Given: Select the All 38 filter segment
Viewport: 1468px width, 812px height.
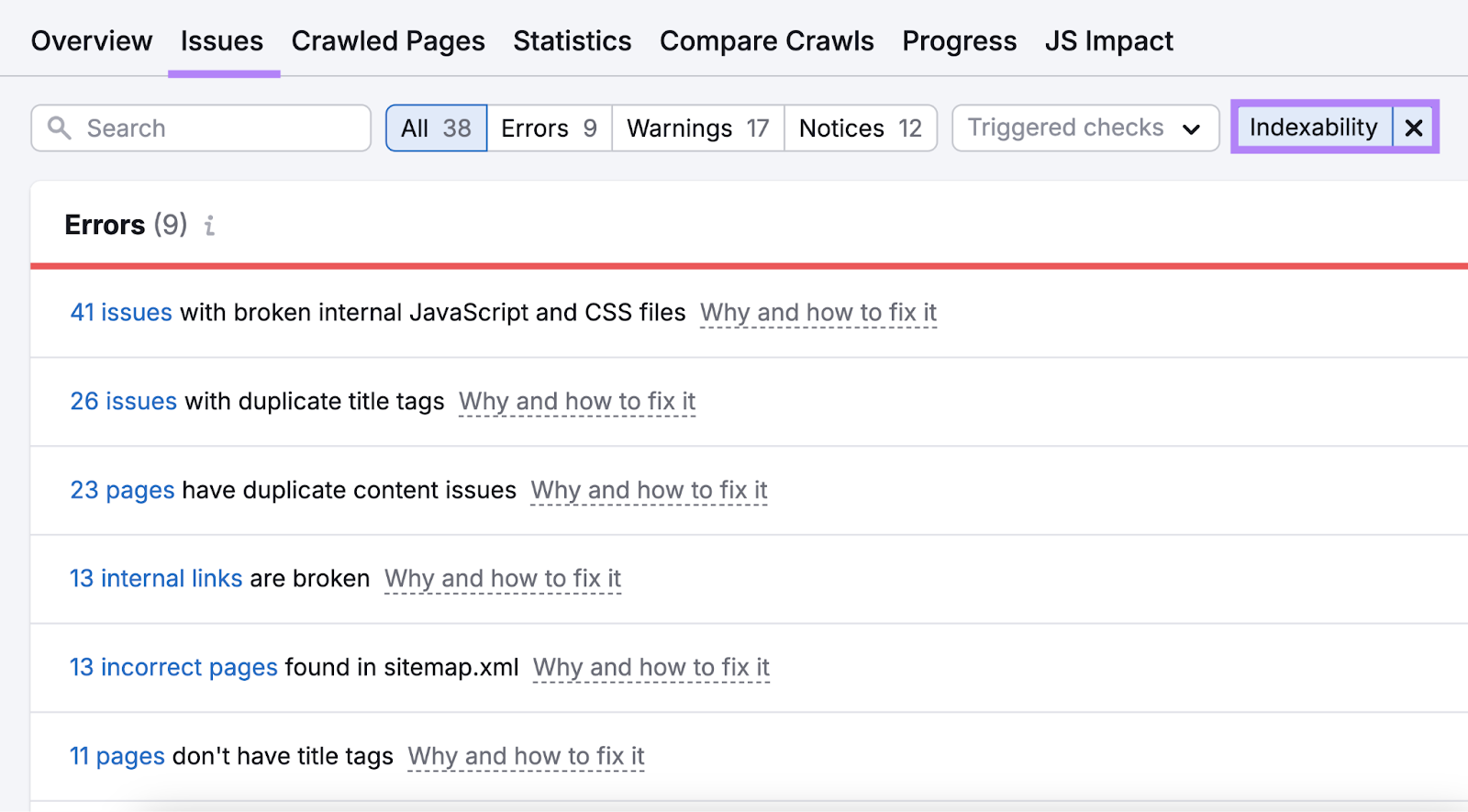Looking at the screenshot, I should 436,128.
